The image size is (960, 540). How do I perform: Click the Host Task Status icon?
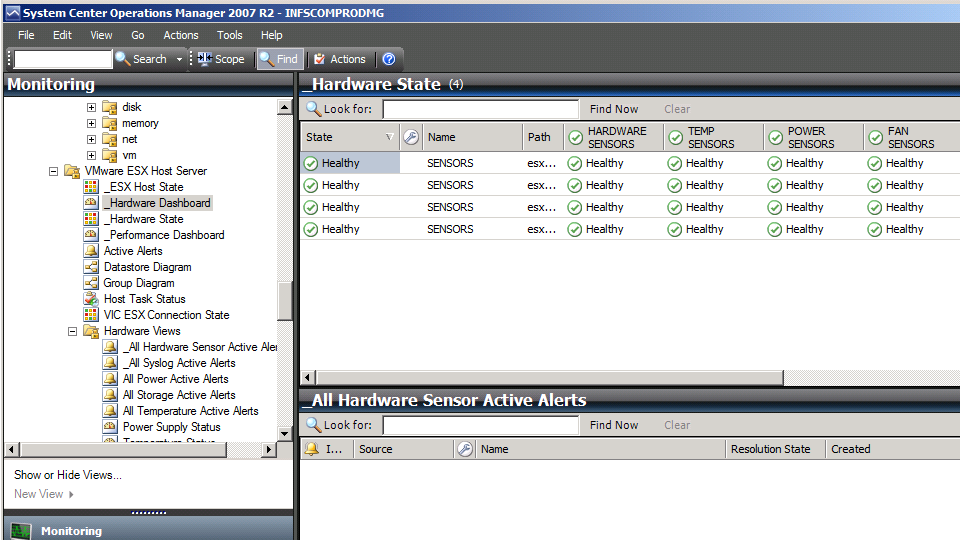(91, 299)
